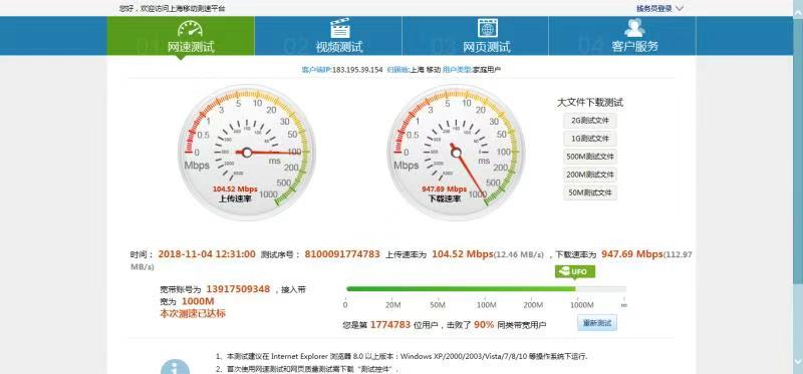Screen dimensions: 803x374
Task: Click the green bandwidth progress bar
Action: (486, 289)
